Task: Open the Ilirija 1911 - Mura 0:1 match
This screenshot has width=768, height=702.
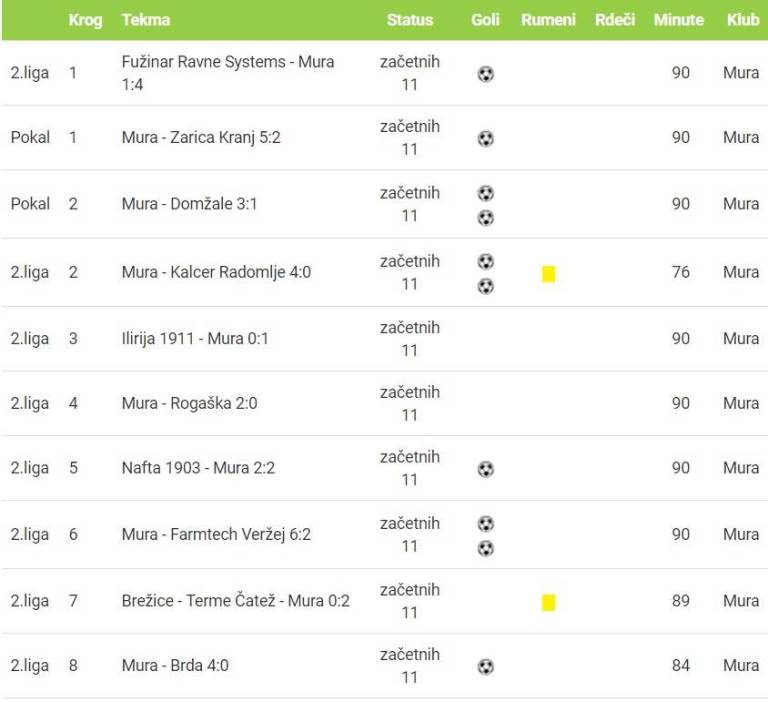Action: point(195,339)
